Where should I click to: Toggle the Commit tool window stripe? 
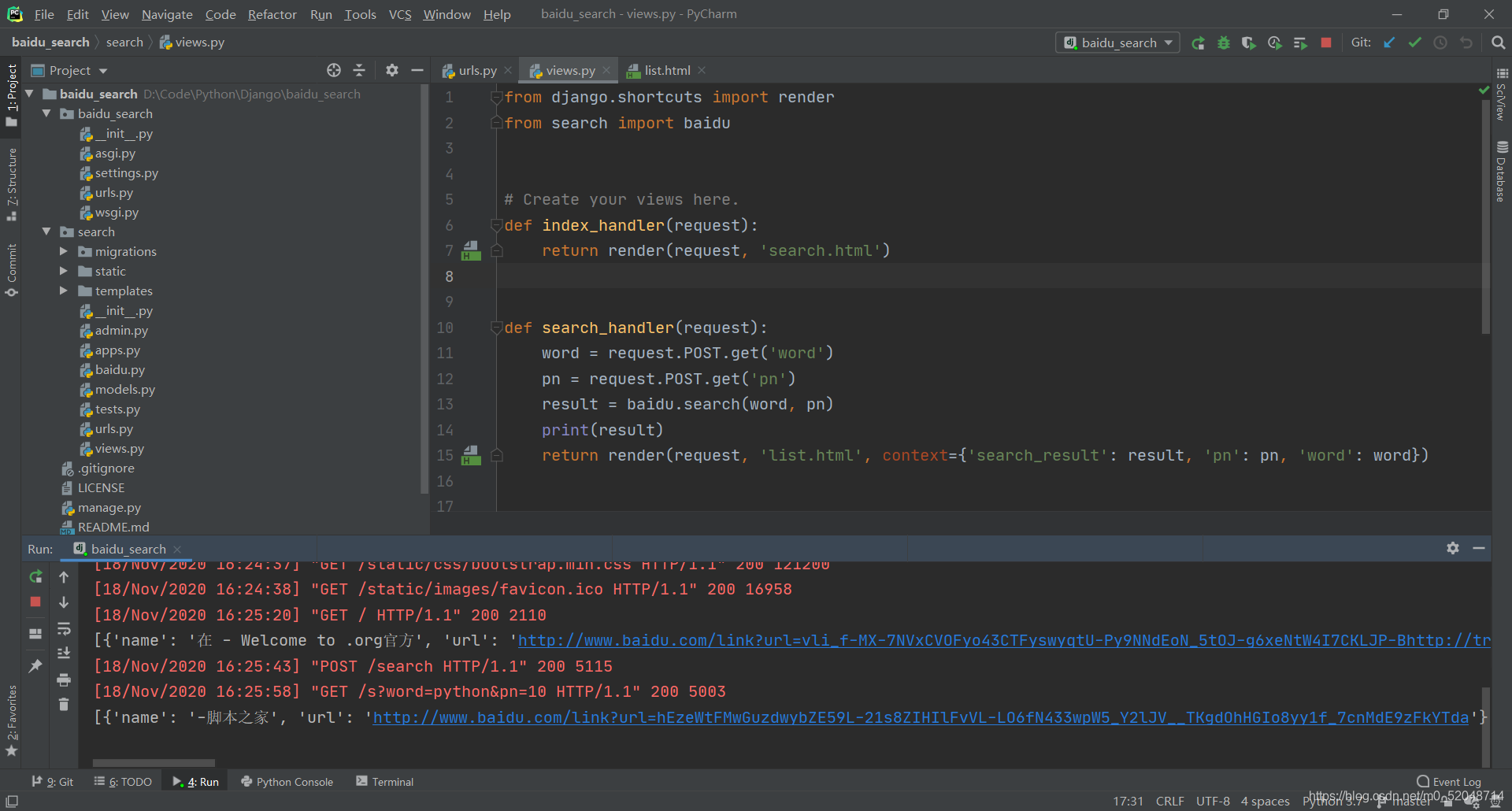click(11, 270)
